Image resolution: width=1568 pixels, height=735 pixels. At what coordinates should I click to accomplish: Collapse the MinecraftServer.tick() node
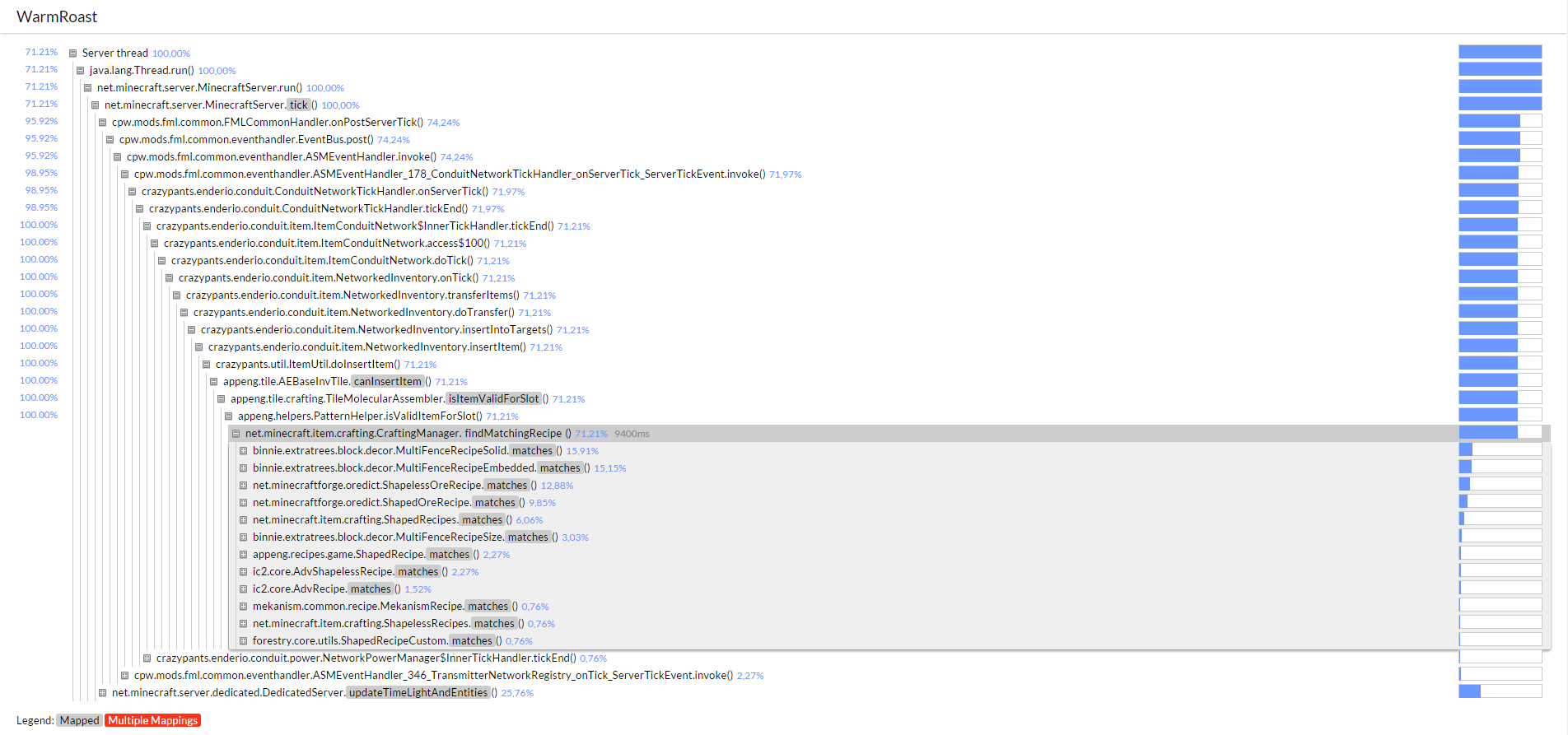click(x=95, y=105)
